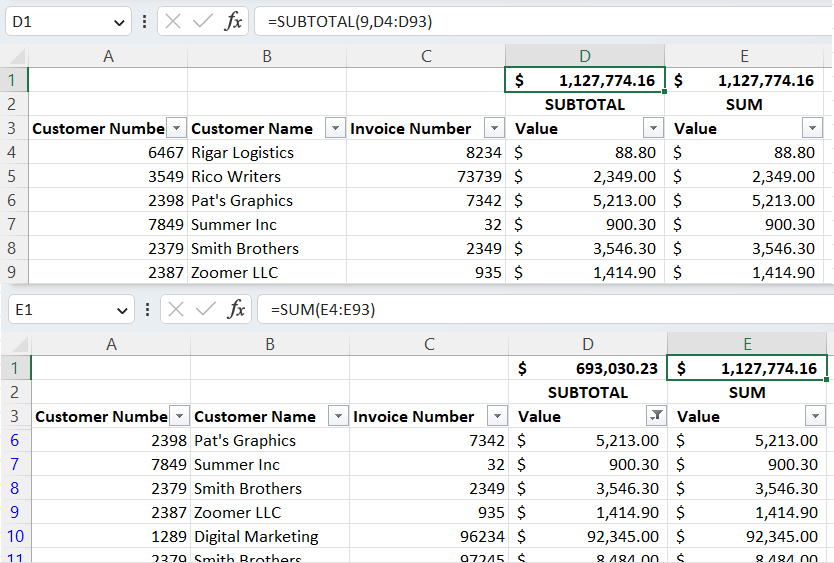Select all cells via corner triangle in bottom sheet
The width and height of the screenshot is (834, 563).
(20, 344)
